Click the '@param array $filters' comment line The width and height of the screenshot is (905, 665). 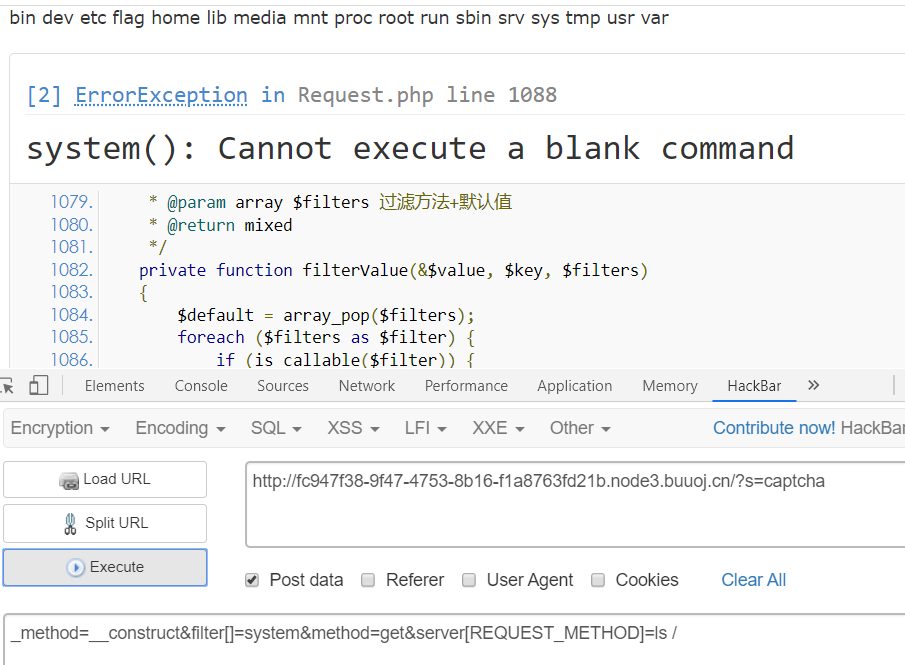click(330, 202)
